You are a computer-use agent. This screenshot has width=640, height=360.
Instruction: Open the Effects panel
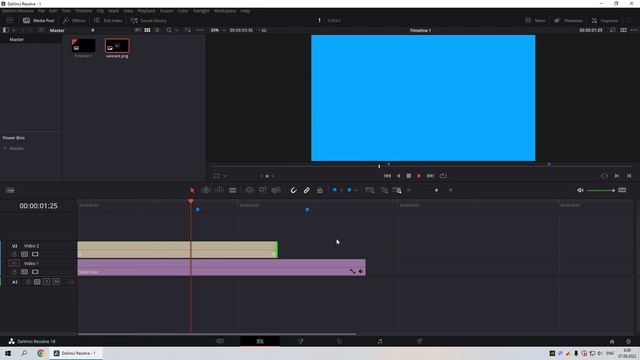point(74,20)
